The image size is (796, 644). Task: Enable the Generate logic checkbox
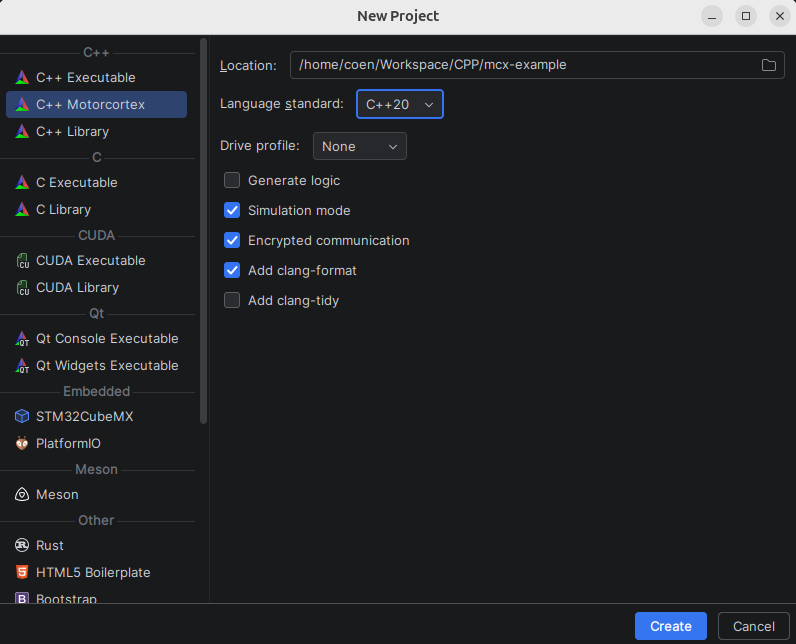coord(232,181)
